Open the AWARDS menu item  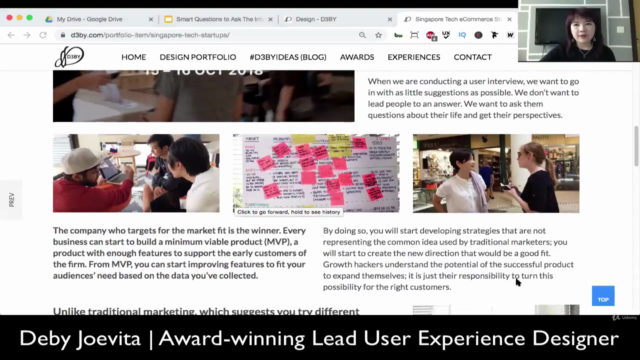(357, 57)
